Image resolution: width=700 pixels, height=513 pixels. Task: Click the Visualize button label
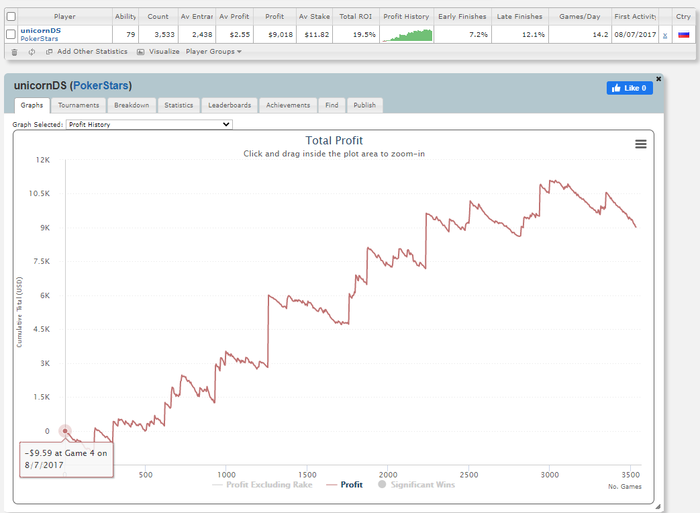click(x=164, y=52)
